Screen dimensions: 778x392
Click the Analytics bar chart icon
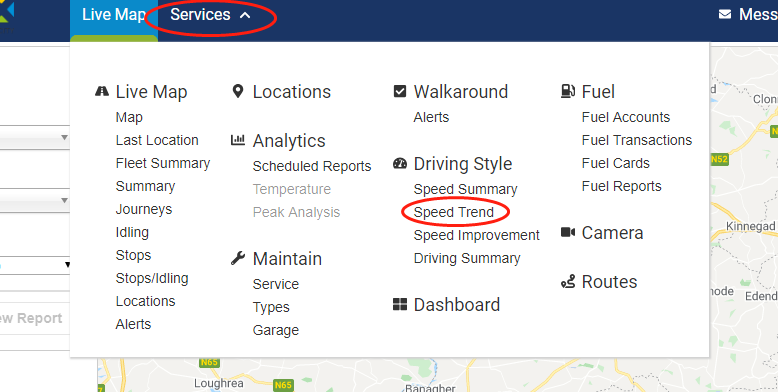coord(238,140)
